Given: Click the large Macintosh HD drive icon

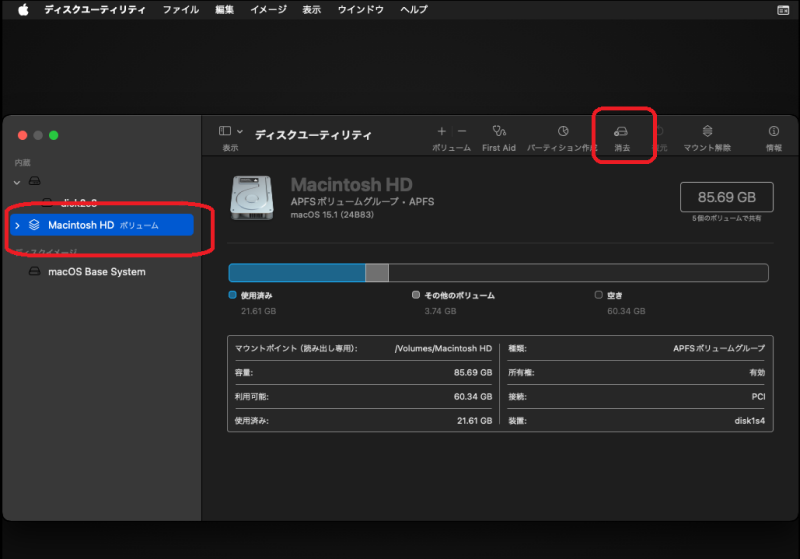Looking at the screenshot, I should pyautogui.click(x=251, y=198).
